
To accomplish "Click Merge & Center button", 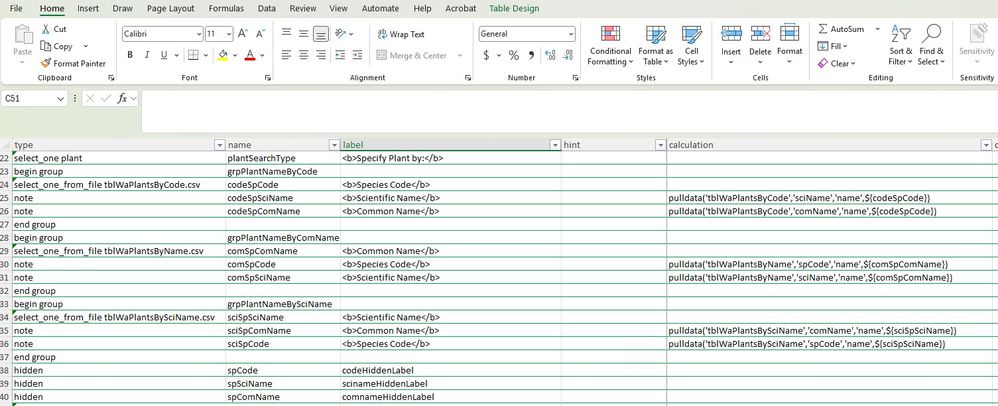I will 411,55.
